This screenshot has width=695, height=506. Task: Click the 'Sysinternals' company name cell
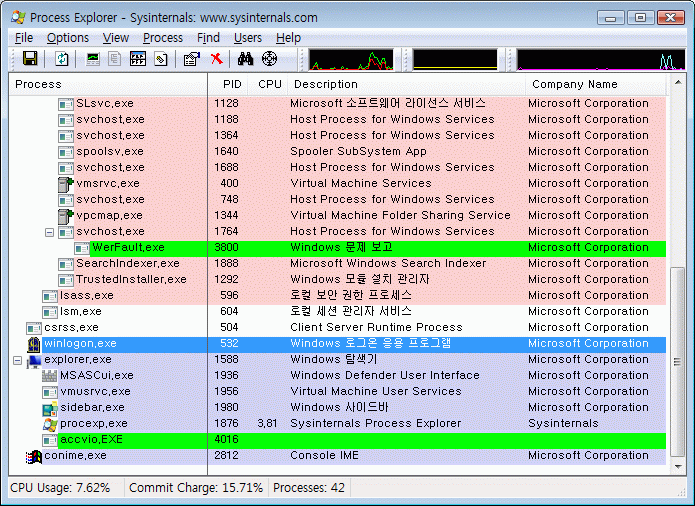tap(563, 424)
